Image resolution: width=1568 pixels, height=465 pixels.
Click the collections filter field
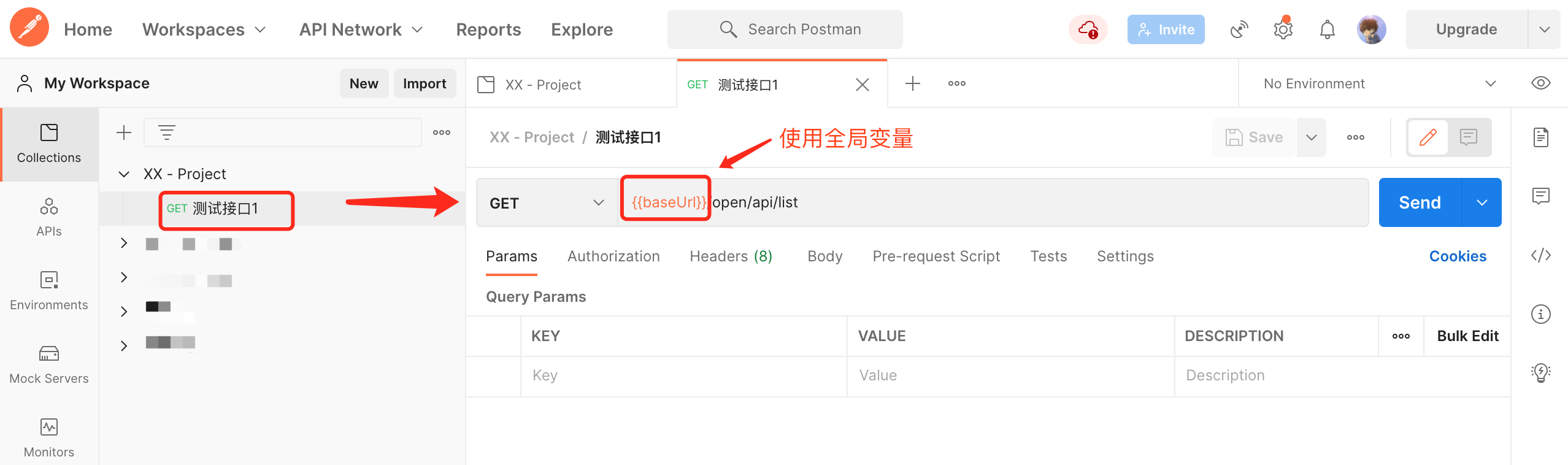(x=283, y=133)
